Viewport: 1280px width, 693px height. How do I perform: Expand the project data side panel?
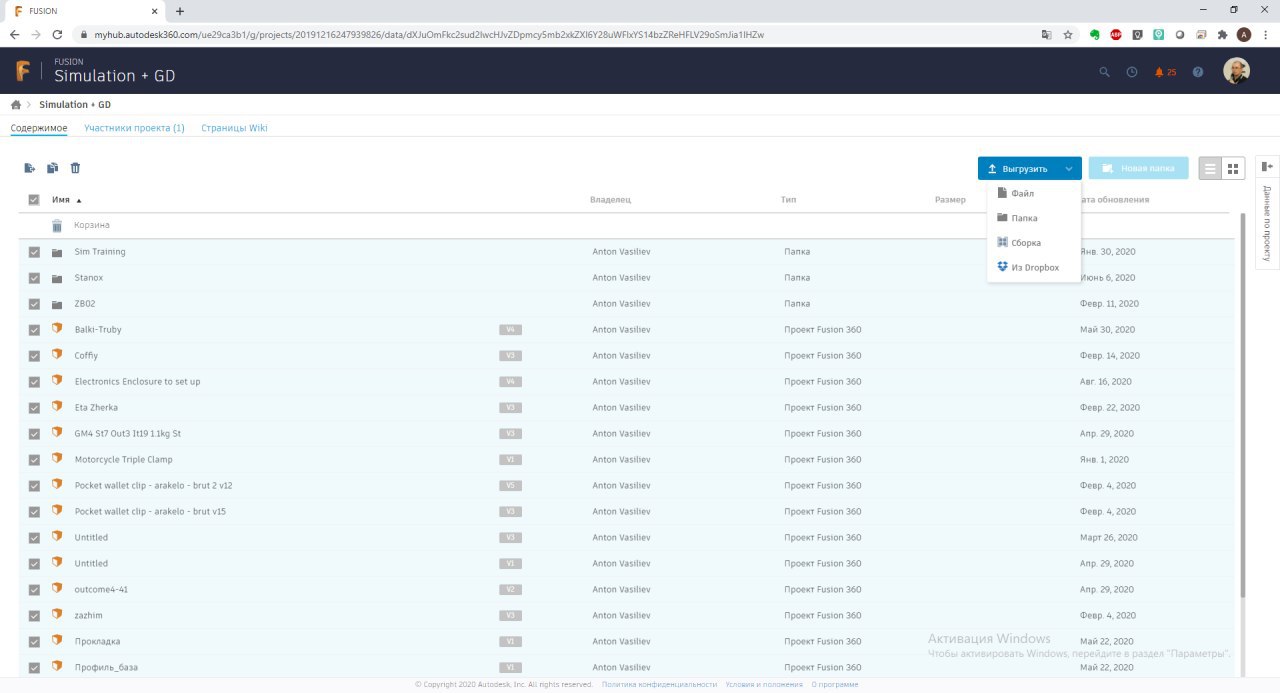point(1267,166)
